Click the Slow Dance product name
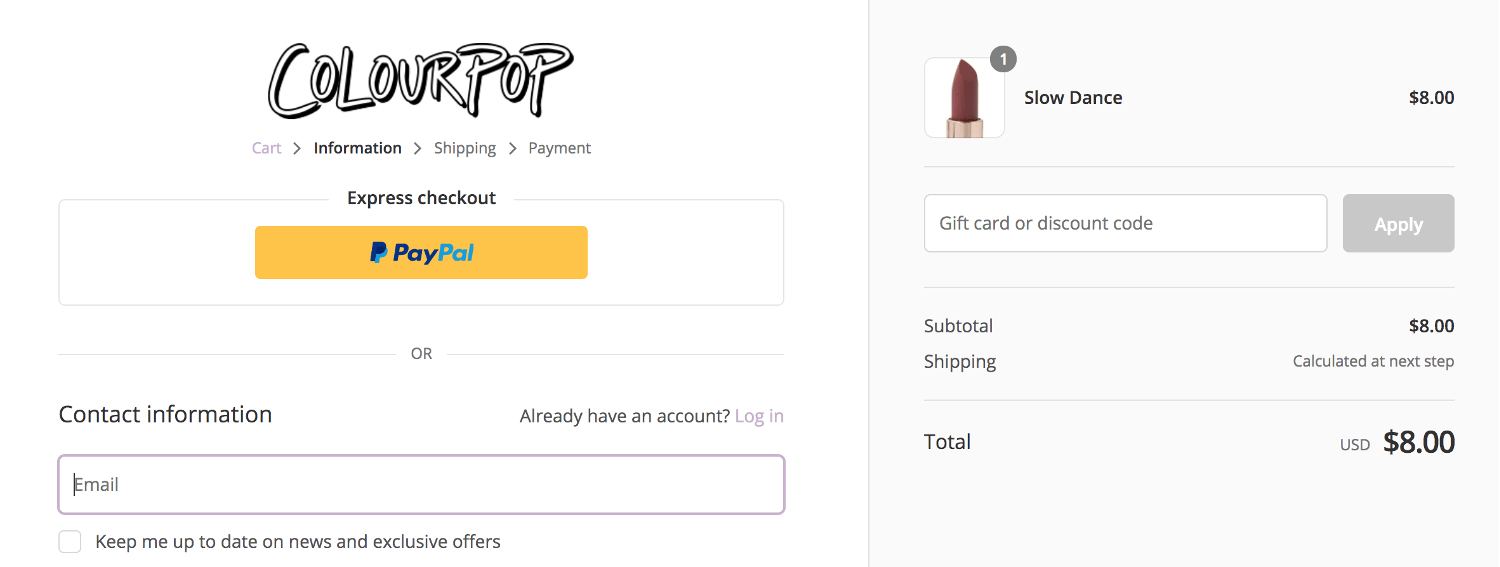This screenshot has height=567, width=1500. coord(1073,98)
